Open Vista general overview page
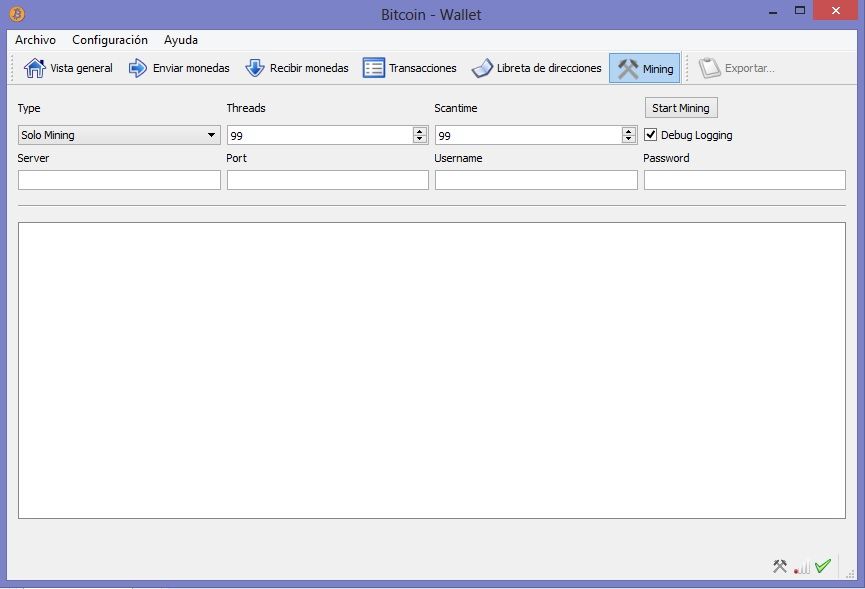Viewport: 865px width, 589px height. (x=68, y=68)
